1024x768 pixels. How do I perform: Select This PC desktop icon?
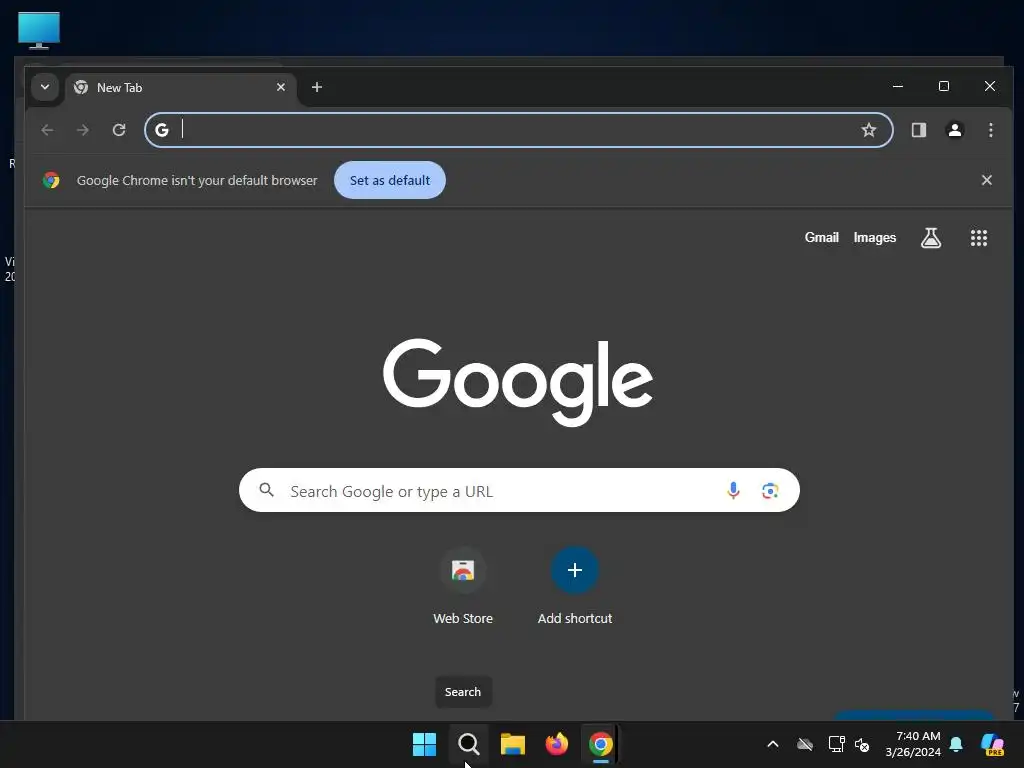click(39, 30)
